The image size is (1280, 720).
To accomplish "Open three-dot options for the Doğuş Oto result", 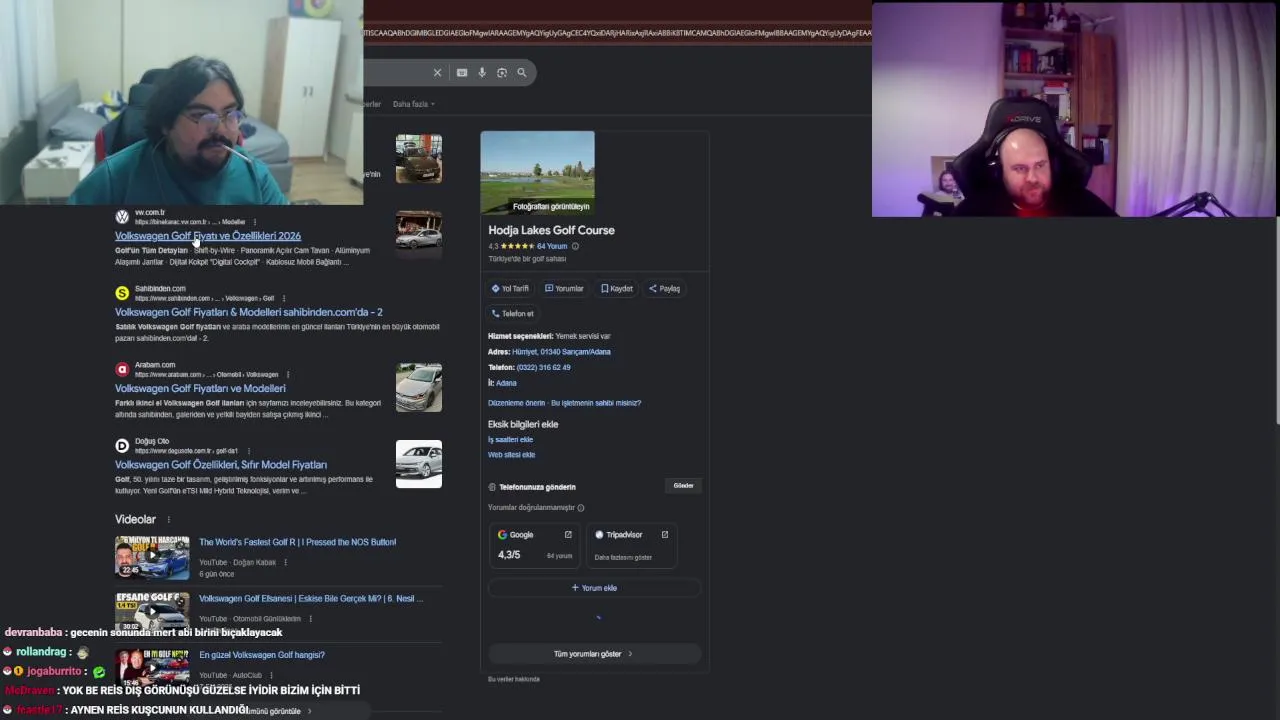I will [248, 451].
